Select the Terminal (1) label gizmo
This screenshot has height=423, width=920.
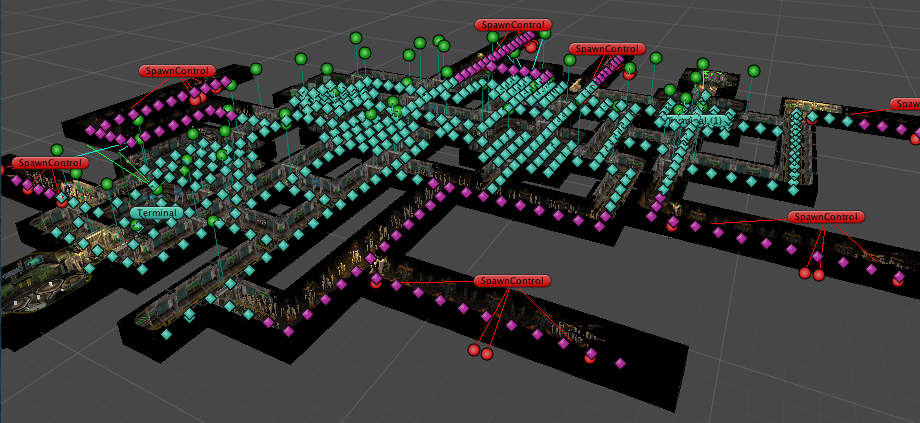[697, 120]
